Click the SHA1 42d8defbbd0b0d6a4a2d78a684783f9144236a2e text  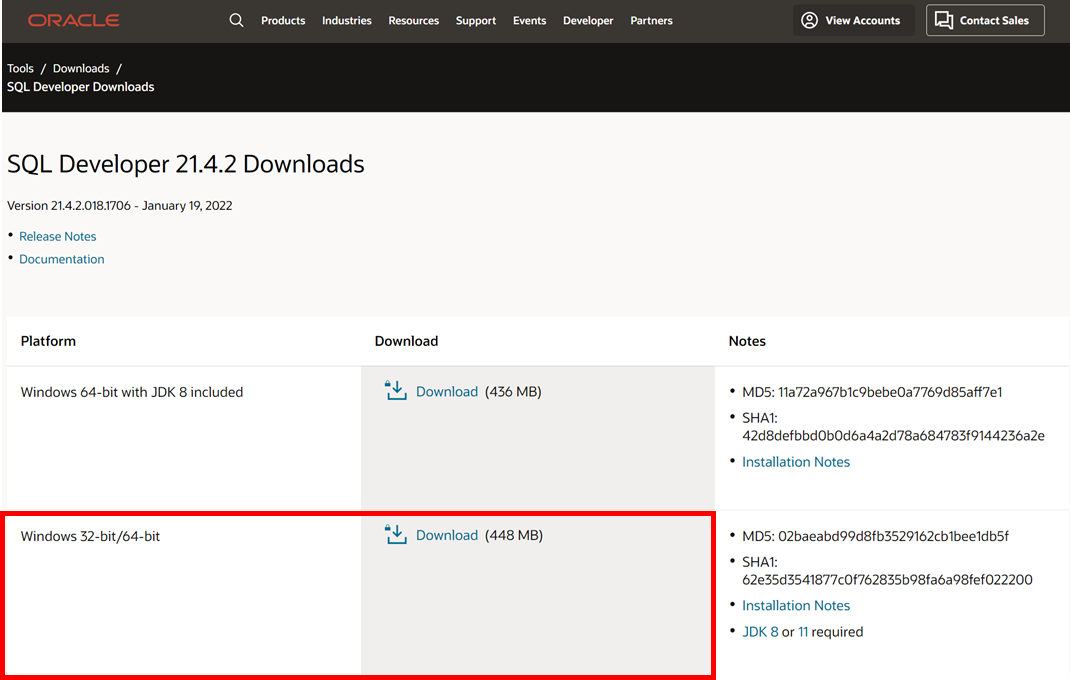(893, 427)
